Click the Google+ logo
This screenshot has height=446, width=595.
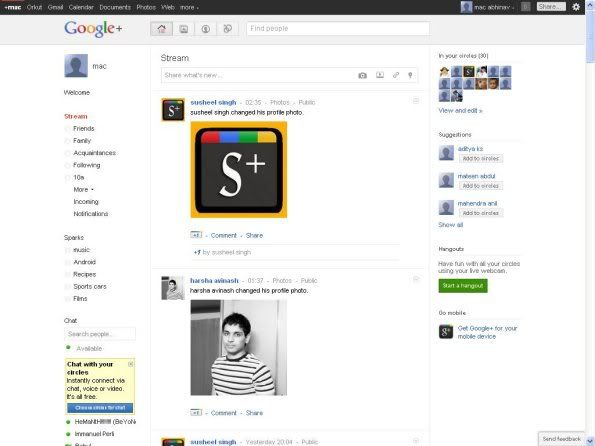tap(93, 29)
